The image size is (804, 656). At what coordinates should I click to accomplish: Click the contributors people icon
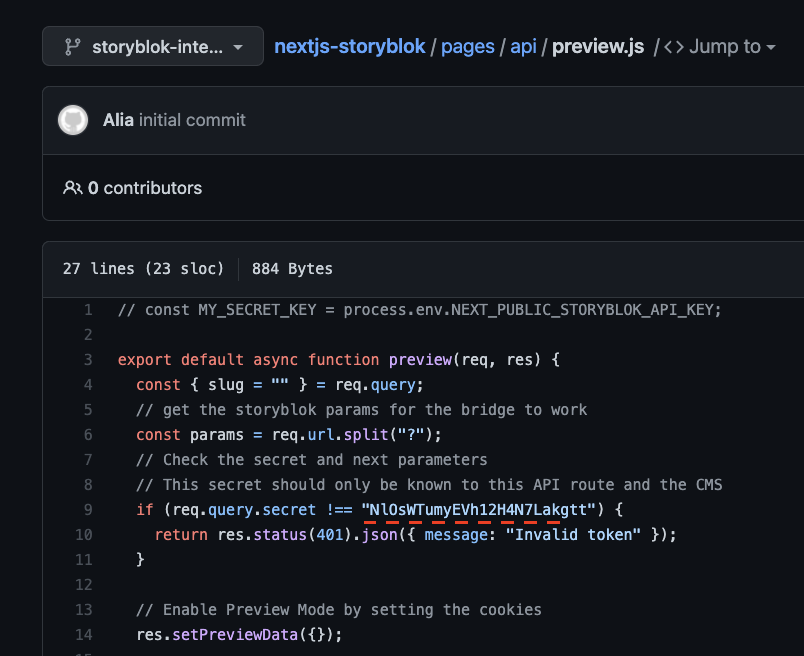point(72,188)
